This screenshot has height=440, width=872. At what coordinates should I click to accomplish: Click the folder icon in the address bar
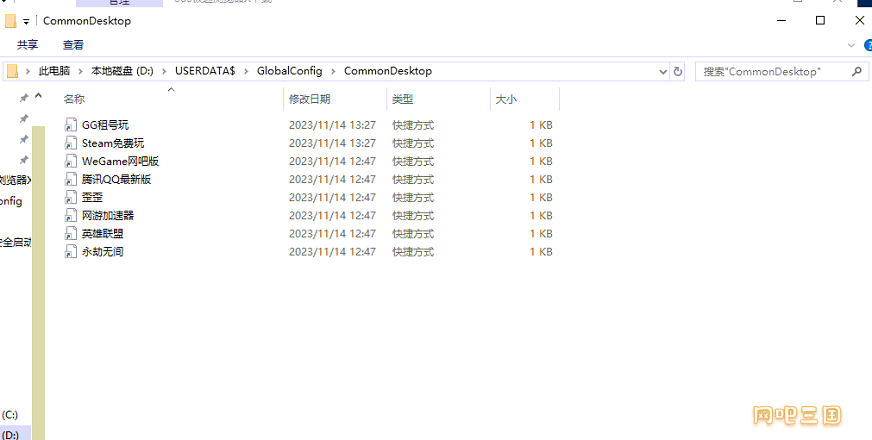[x=12, y=71]
